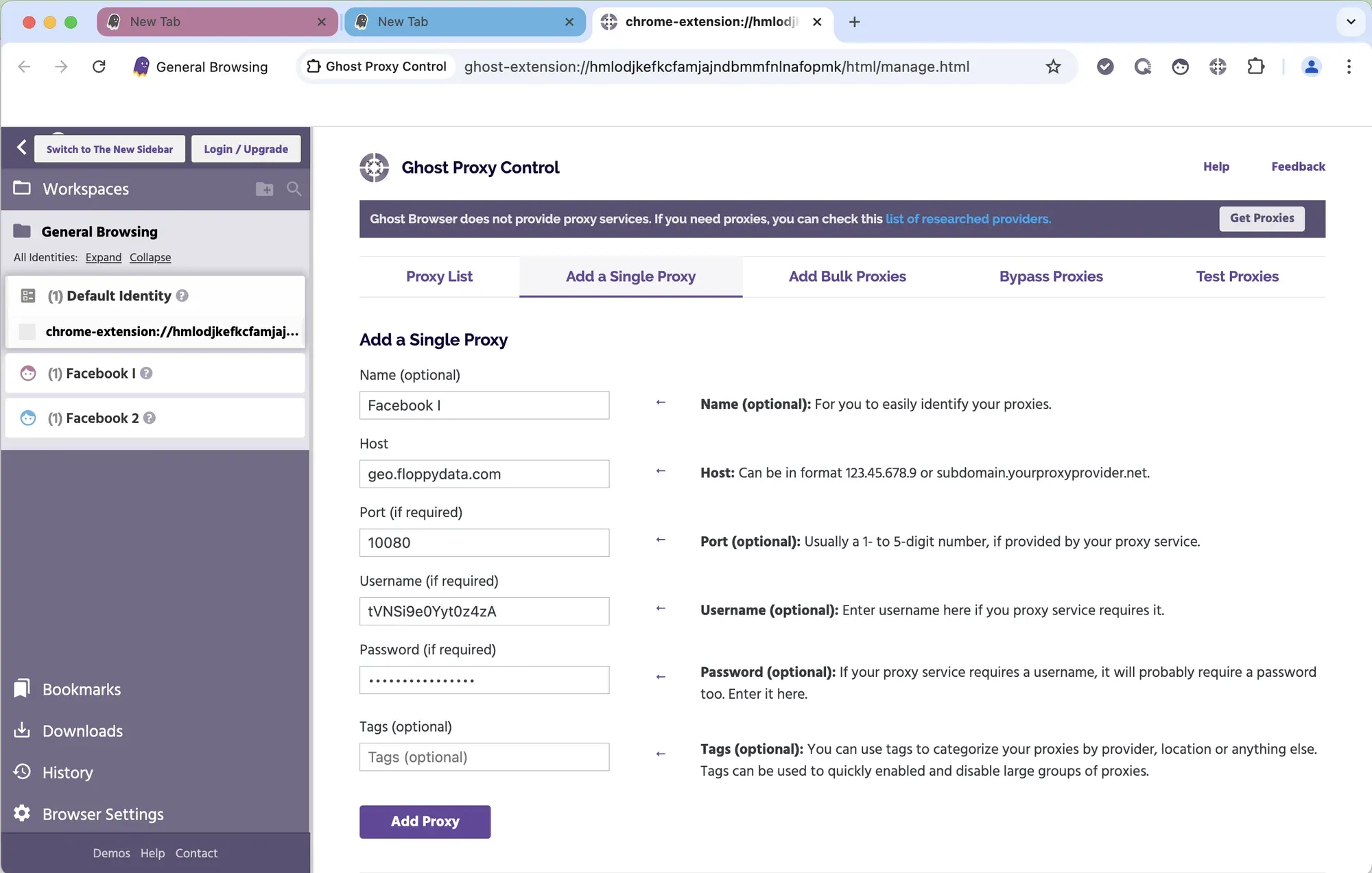
Task: Open the tab search dropdown arrow
Action: [1350, 22]
